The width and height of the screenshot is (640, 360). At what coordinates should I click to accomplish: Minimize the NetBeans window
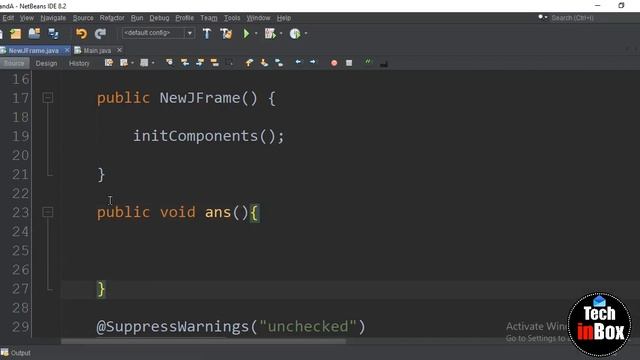tap(598, 5)
